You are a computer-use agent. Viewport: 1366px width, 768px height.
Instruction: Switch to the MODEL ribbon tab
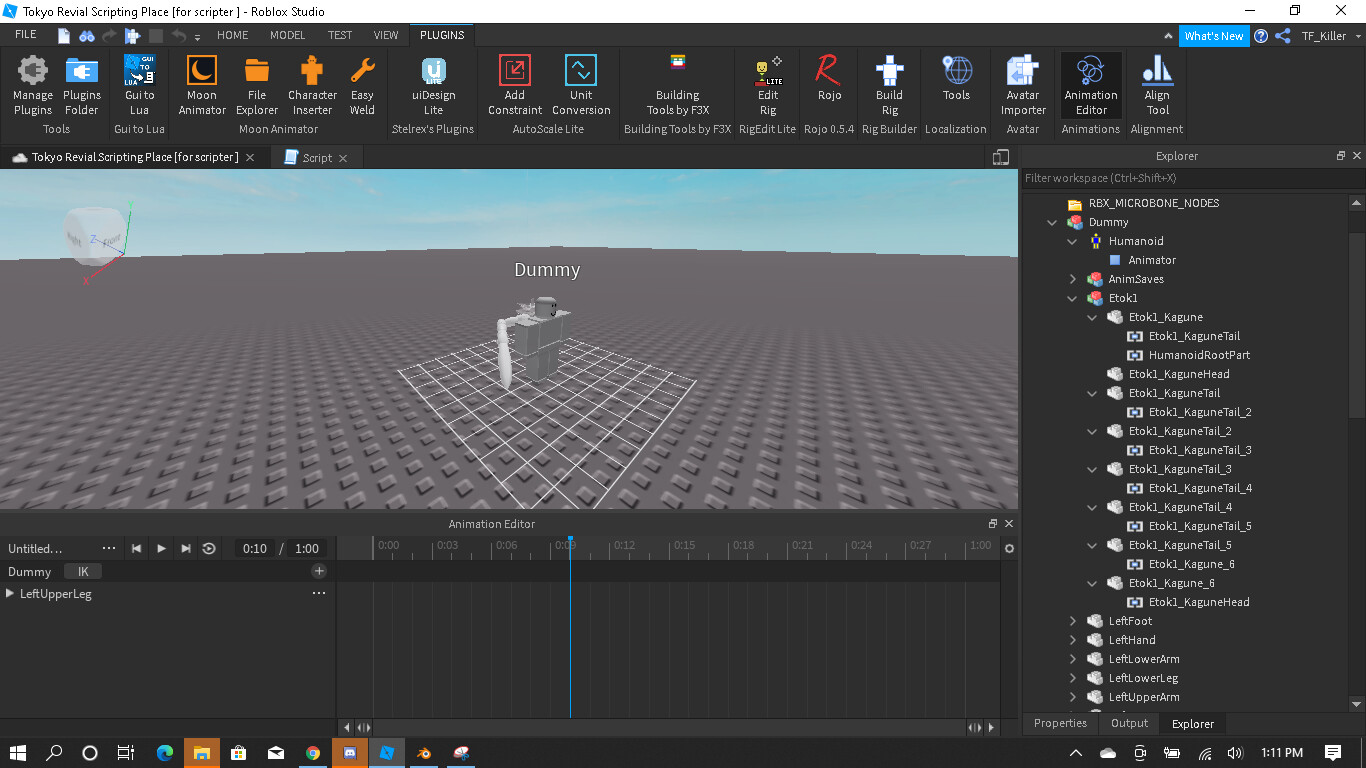pyautogui.click(x=287, y=35)
